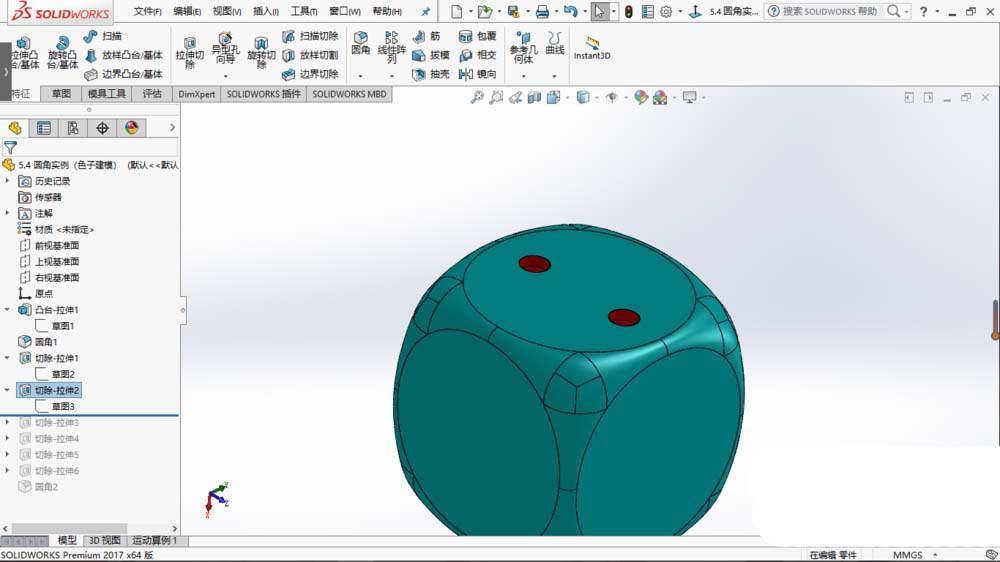Image resolution: width=1000 pixels, height=562 pixels.
Task: Open the FeatureManager design tree tab
Action: point(15,128)
